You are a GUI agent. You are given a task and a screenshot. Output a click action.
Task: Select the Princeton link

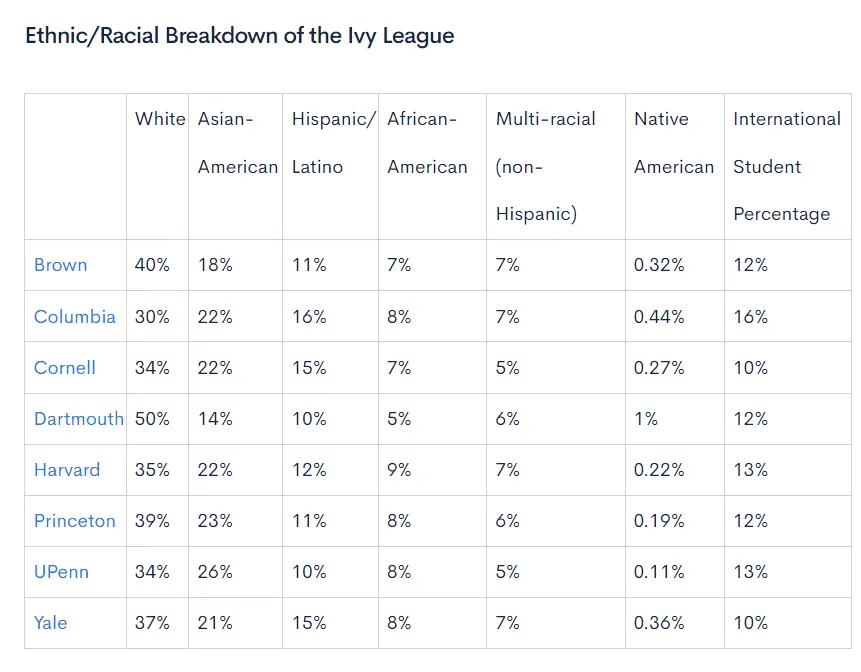(75, 520)
